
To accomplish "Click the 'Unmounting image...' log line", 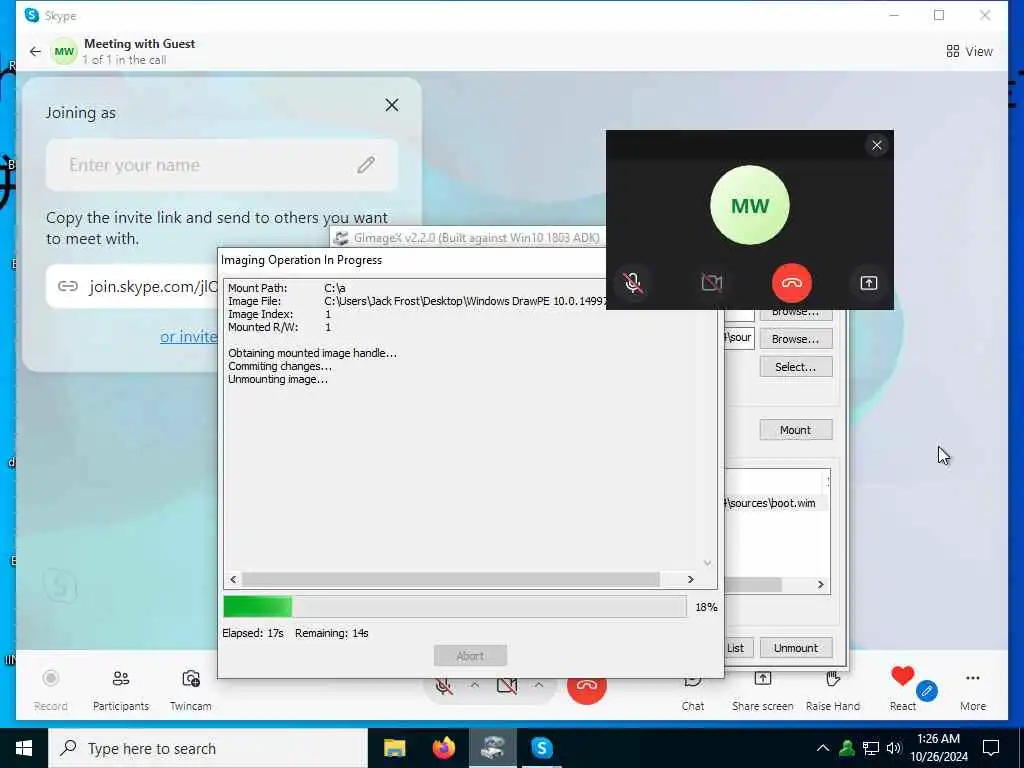I will [x=278, y=379].
